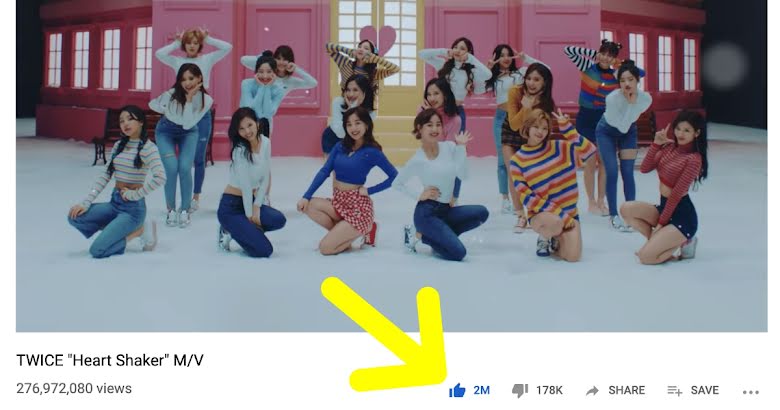Click the blue thumbs-up like icon
Screen dimensions: 780x410
point(457,391)
